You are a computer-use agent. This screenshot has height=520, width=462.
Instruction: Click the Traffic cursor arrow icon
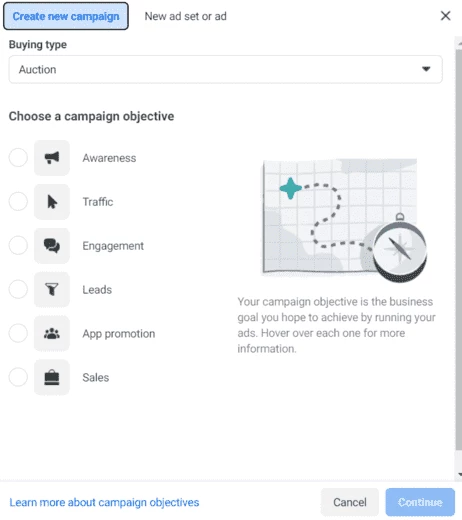point(52,202)
